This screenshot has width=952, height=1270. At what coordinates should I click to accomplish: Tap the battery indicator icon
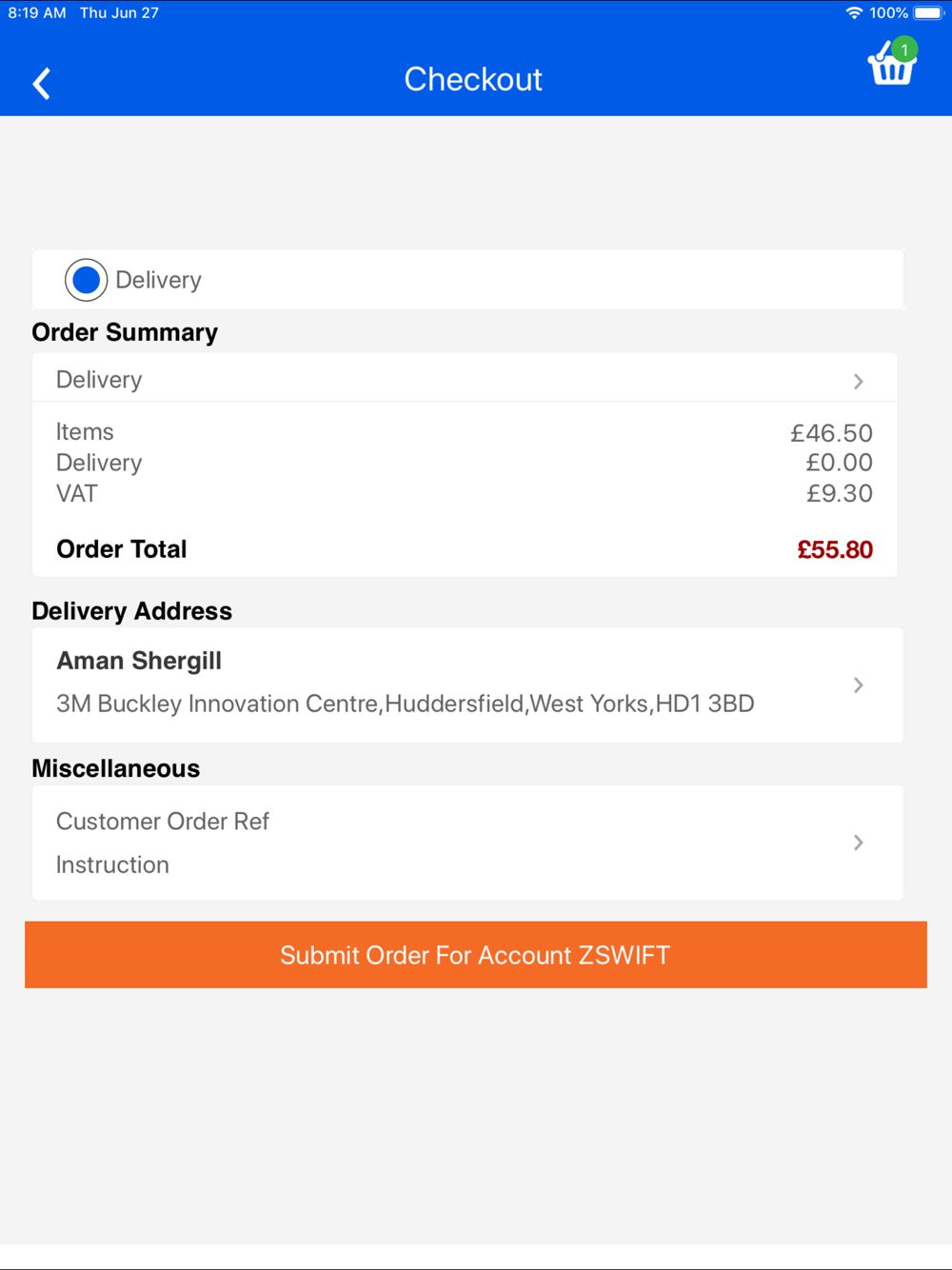928,13
